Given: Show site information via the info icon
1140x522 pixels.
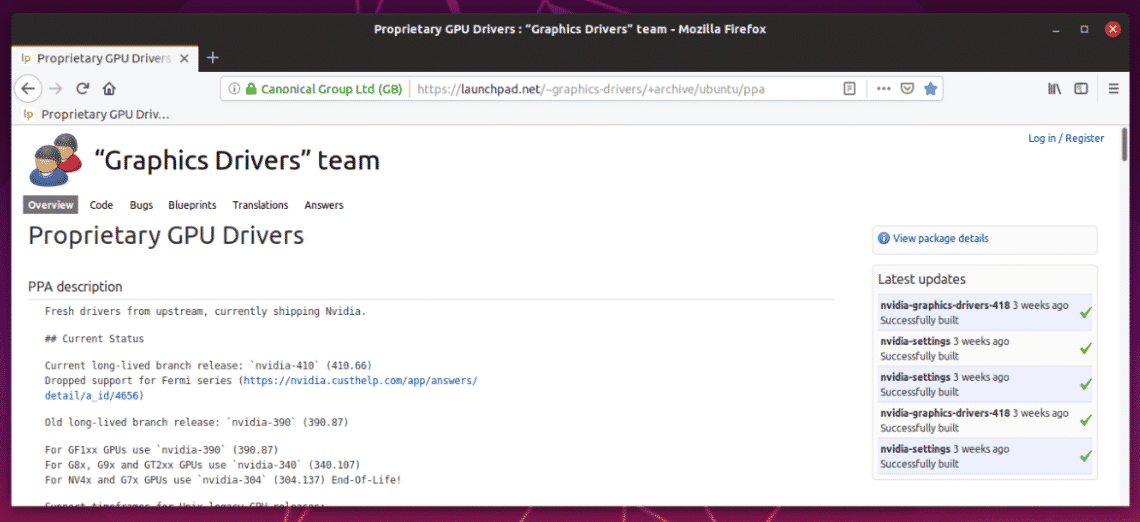Looking at the screenshot, I should 234,89.
